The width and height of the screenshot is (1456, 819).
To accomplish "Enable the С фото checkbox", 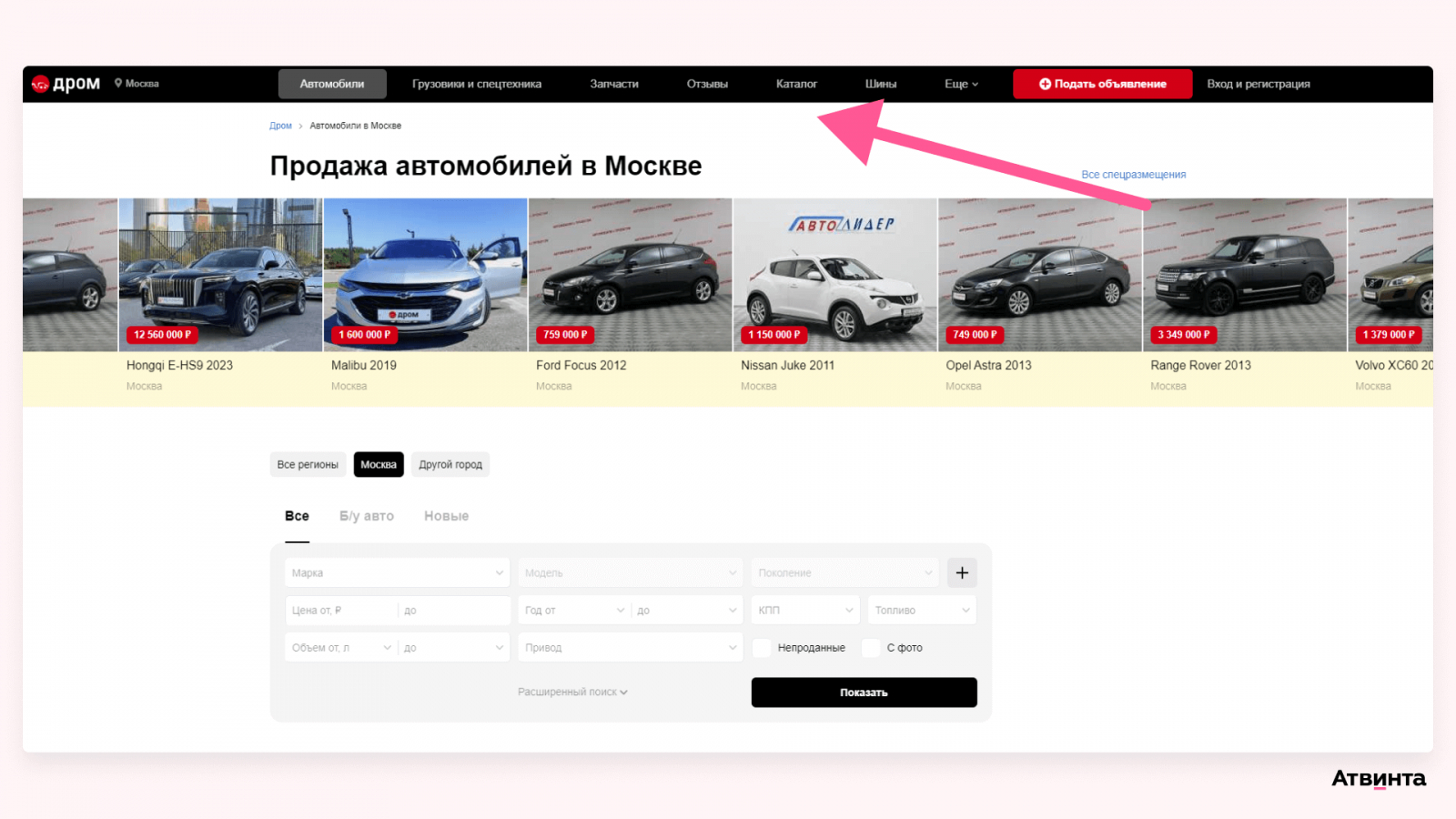I will click(x=871, y=648).
